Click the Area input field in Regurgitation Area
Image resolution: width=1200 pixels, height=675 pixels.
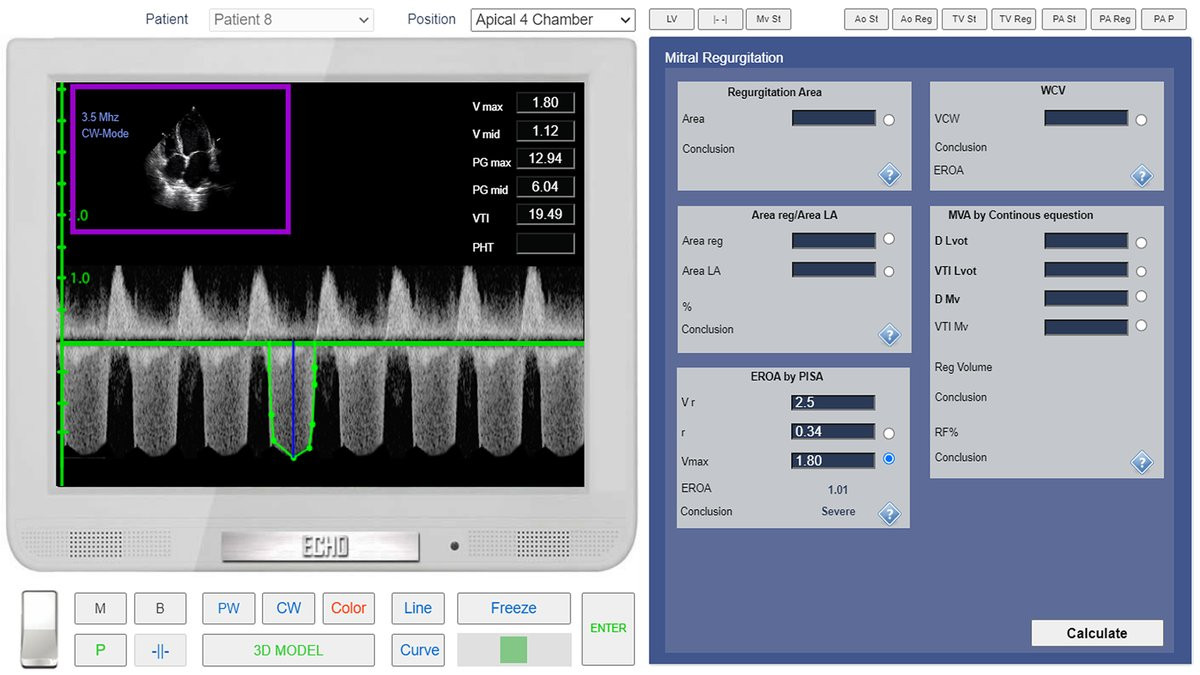[833, 118]
